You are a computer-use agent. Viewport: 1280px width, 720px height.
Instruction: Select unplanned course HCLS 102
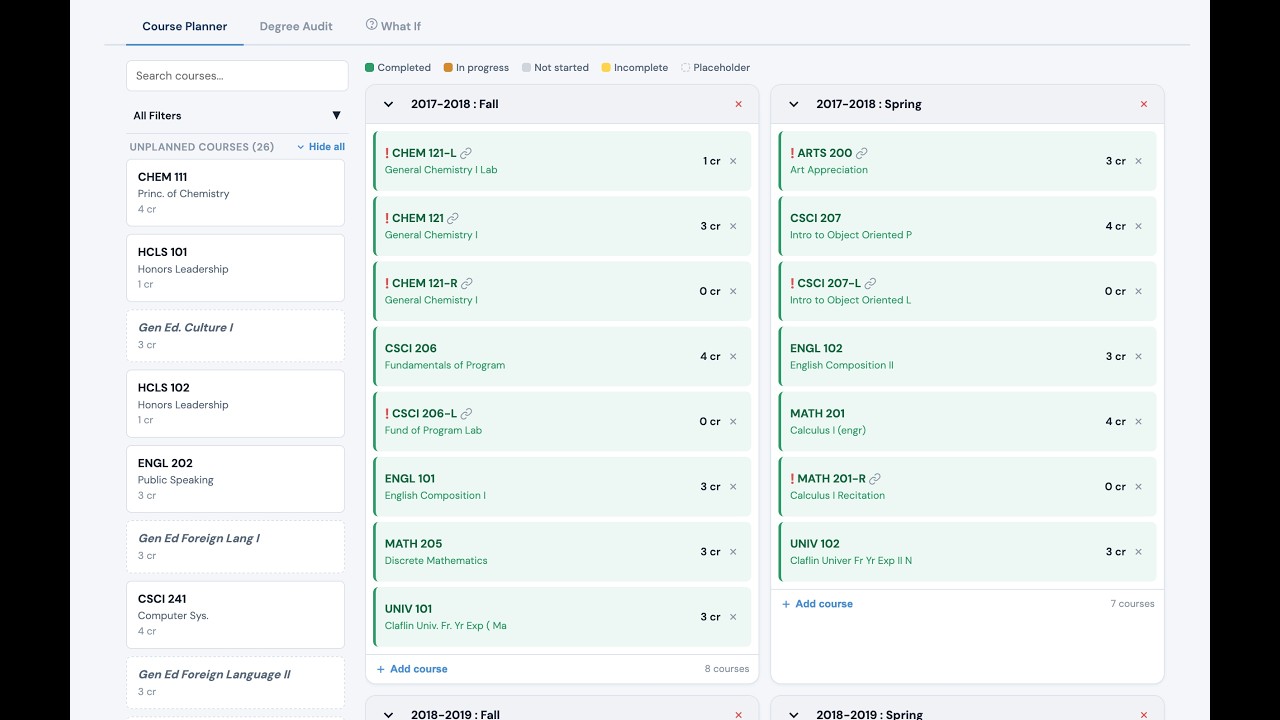235,404
